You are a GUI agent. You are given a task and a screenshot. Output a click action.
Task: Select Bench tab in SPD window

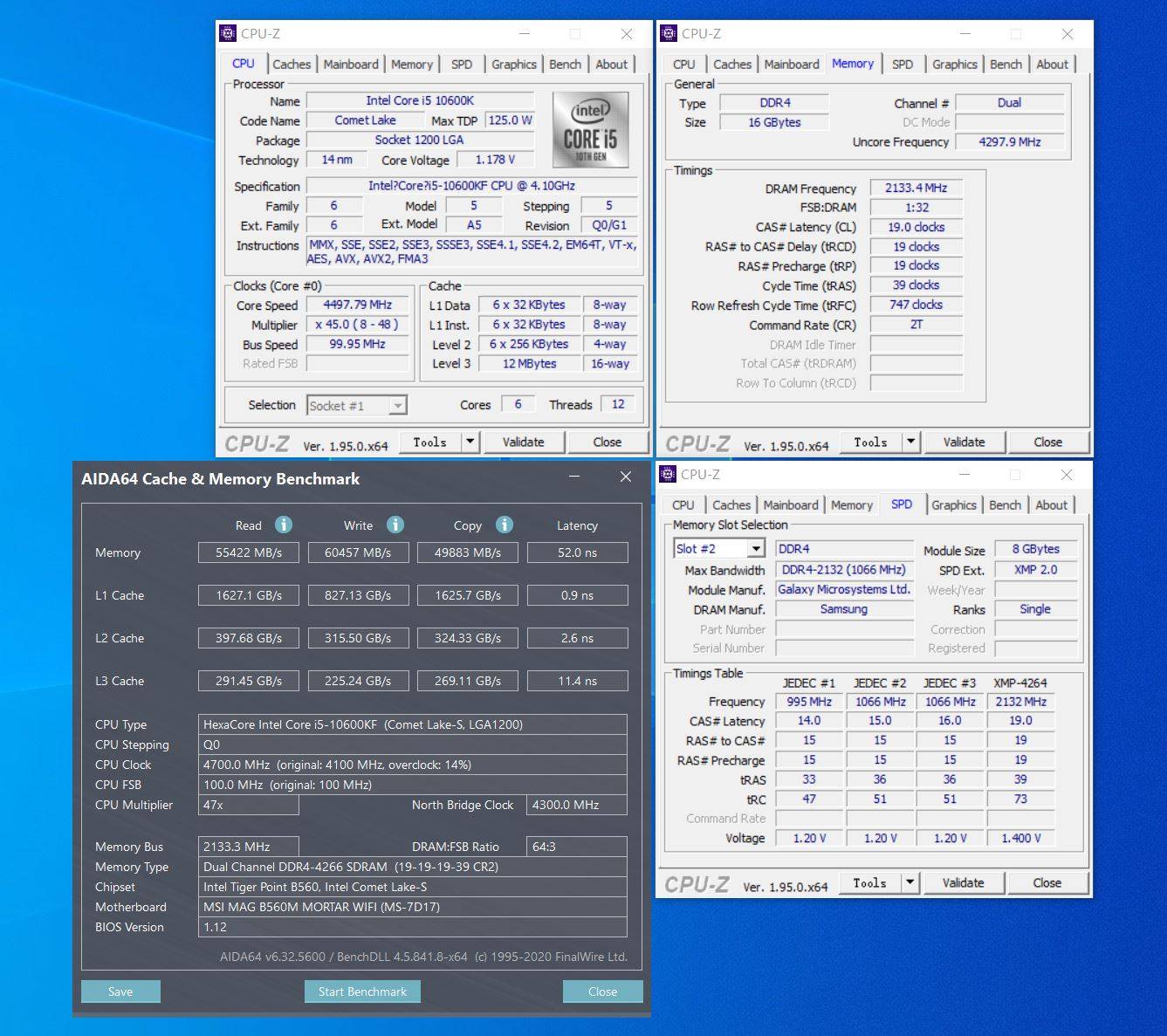[1006, 505]
